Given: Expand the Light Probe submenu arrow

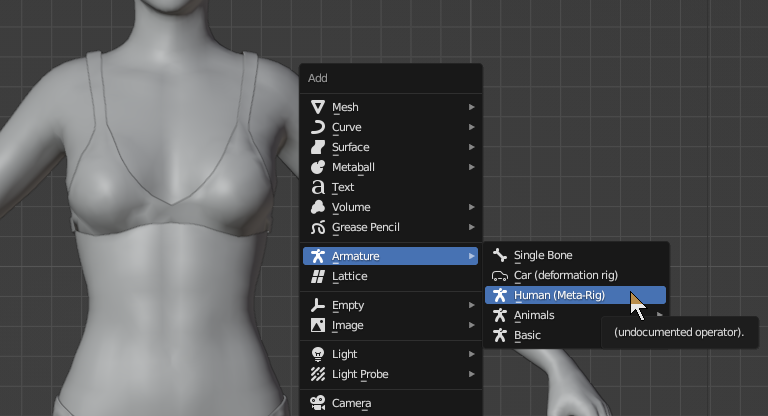Looking at the screenshot, I should [471, 374].
